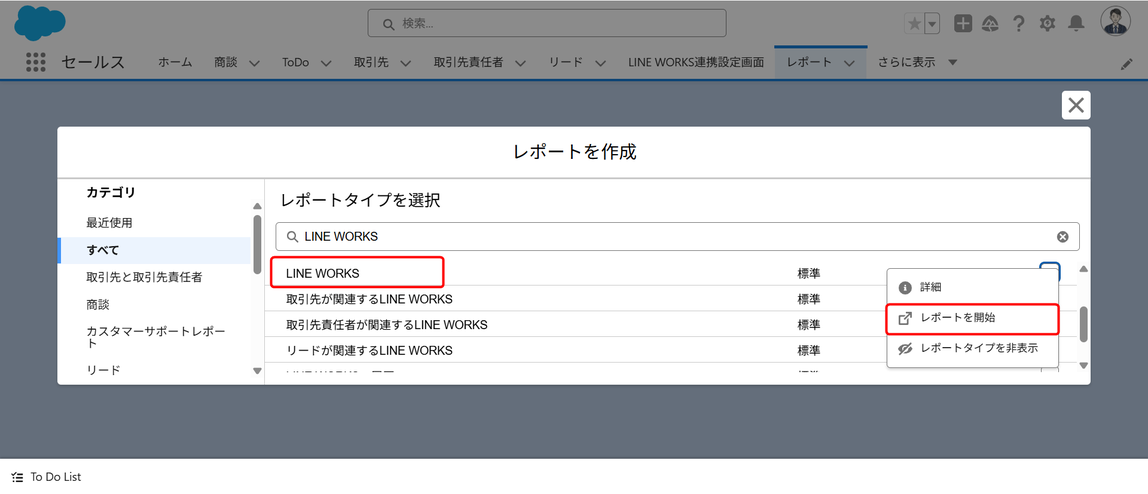
Task: Click the report type list scrollbar thumb
Action: click(1084, 323)
